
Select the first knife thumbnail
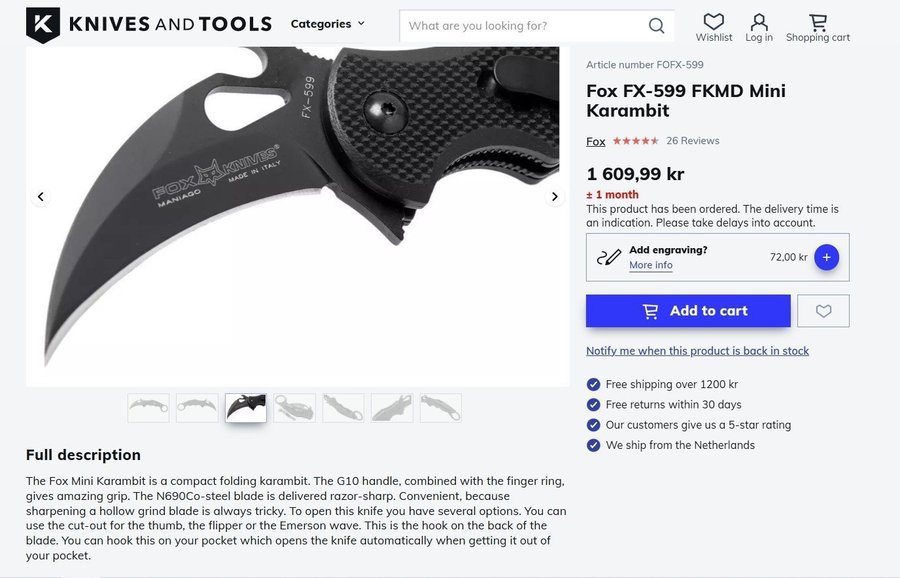point(148,407)
